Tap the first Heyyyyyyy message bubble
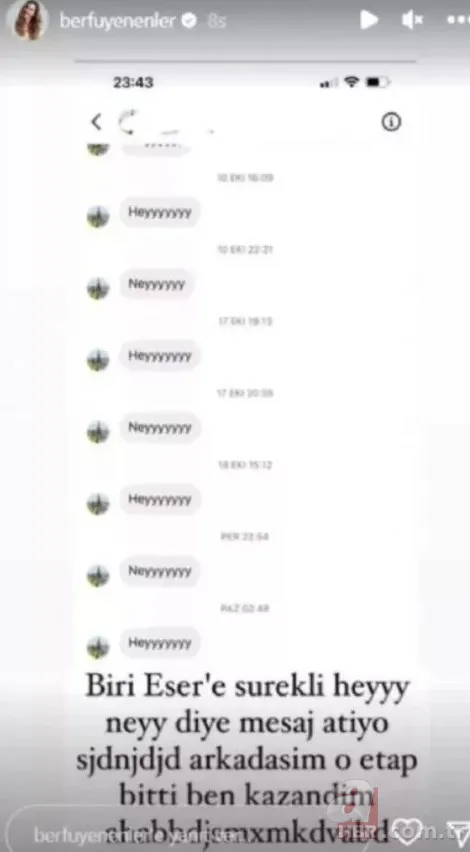This screenshot has width=470, height=852. 160,212
